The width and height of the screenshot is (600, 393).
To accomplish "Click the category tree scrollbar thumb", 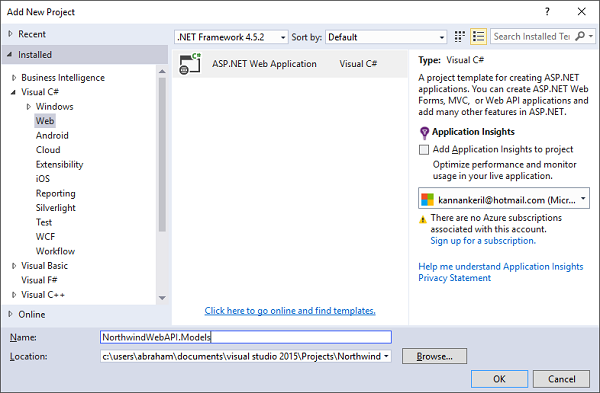I will point(162,155).
